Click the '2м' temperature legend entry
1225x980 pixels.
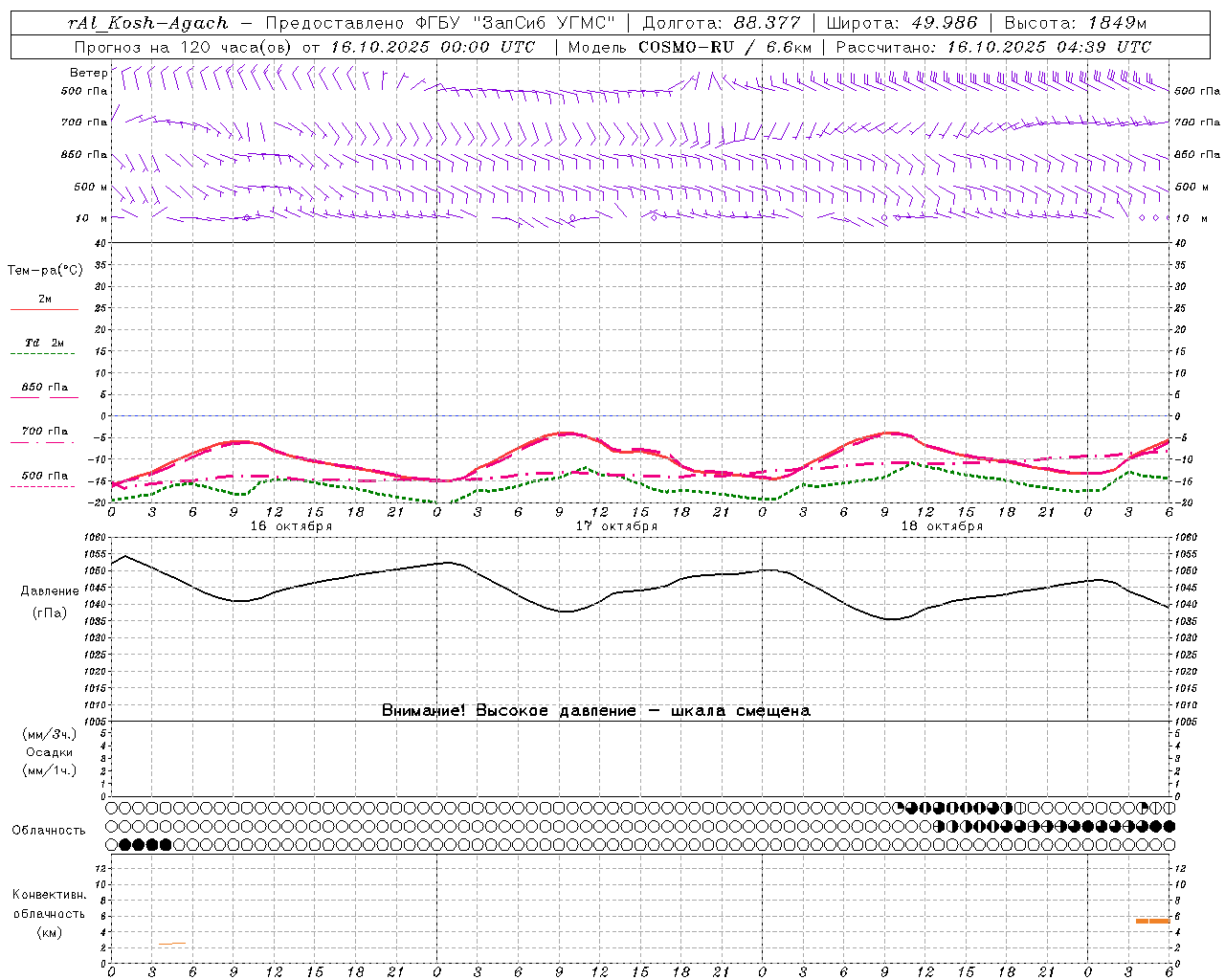click(44, 300)
